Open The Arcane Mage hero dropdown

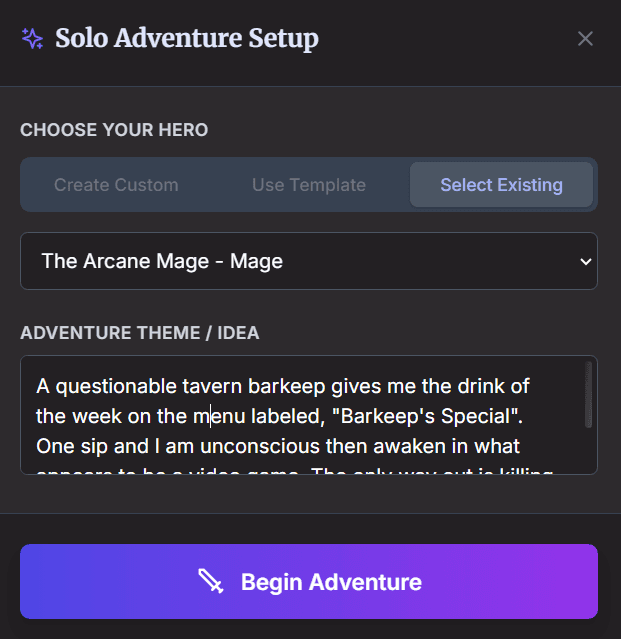coord(300,261)
